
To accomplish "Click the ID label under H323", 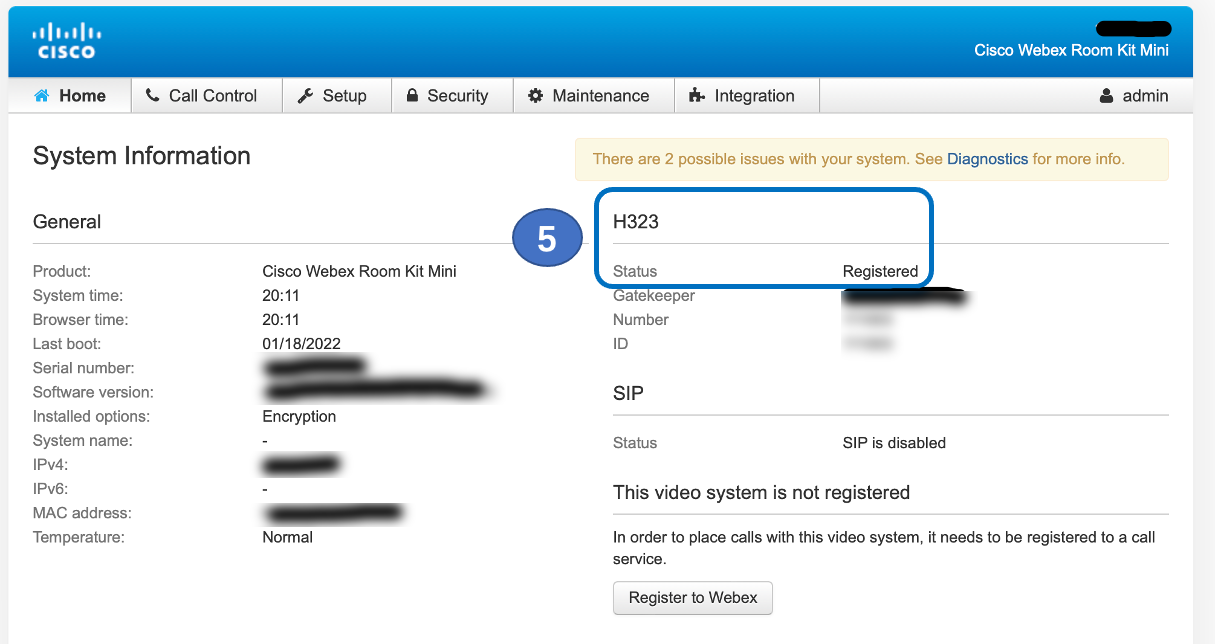I will click(x=620, y=344).
